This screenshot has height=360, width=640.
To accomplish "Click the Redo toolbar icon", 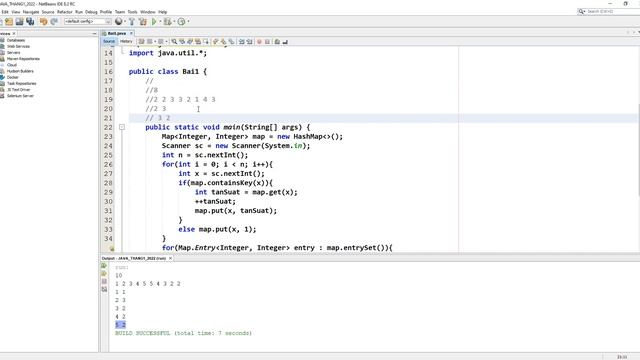I will tap(54, 22).
